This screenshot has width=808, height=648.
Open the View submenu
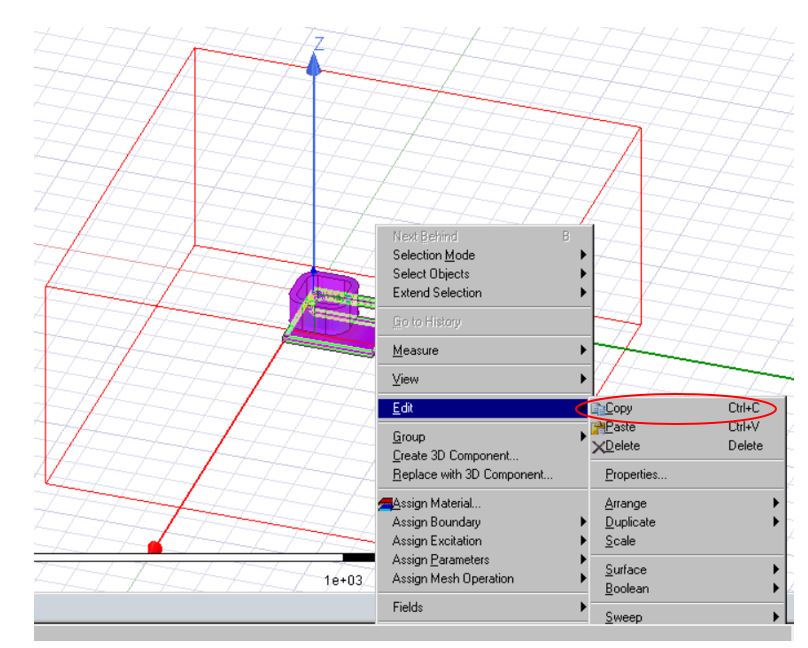[484, 380]
